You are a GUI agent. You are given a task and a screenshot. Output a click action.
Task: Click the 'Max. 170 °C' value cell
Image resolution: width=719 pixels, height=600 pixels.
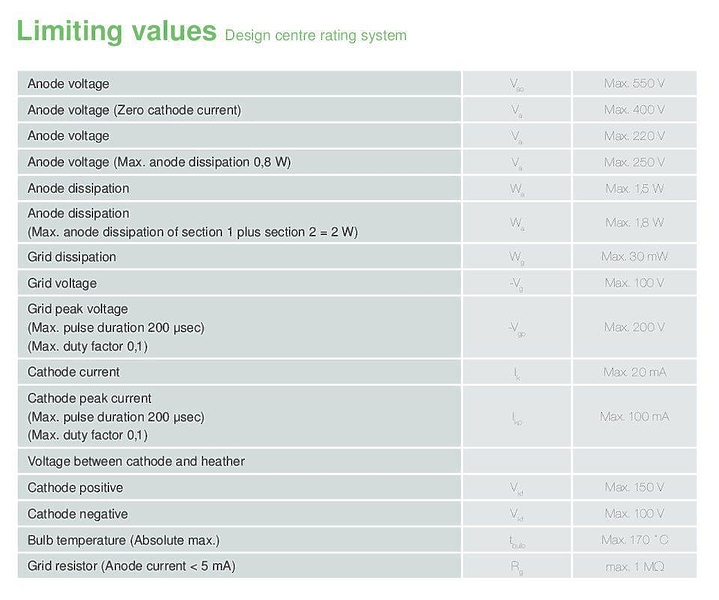point(634,540)
